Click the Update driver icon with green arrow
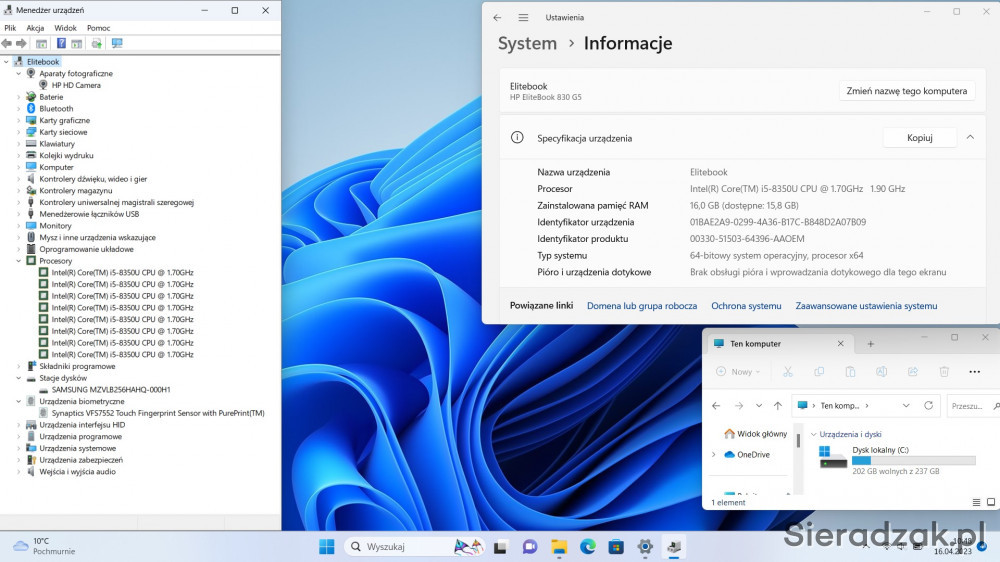The width and height of the screenshot is (1000, 562). click(96, 43)
